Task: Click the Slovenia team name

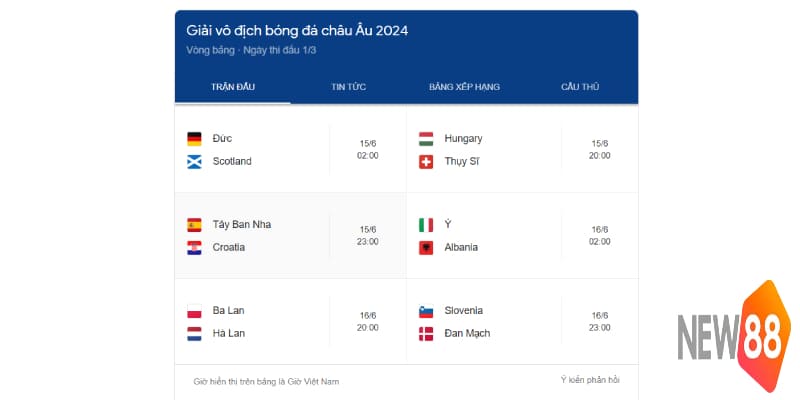Action: (x=464, y=310)
